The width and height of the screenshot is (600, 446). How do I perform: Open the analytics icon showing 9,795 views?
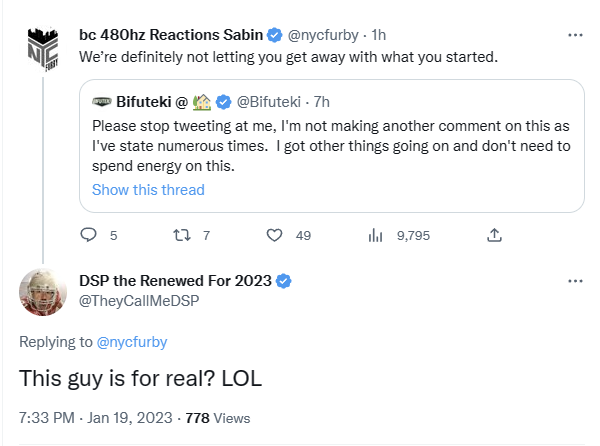point(375,235)
